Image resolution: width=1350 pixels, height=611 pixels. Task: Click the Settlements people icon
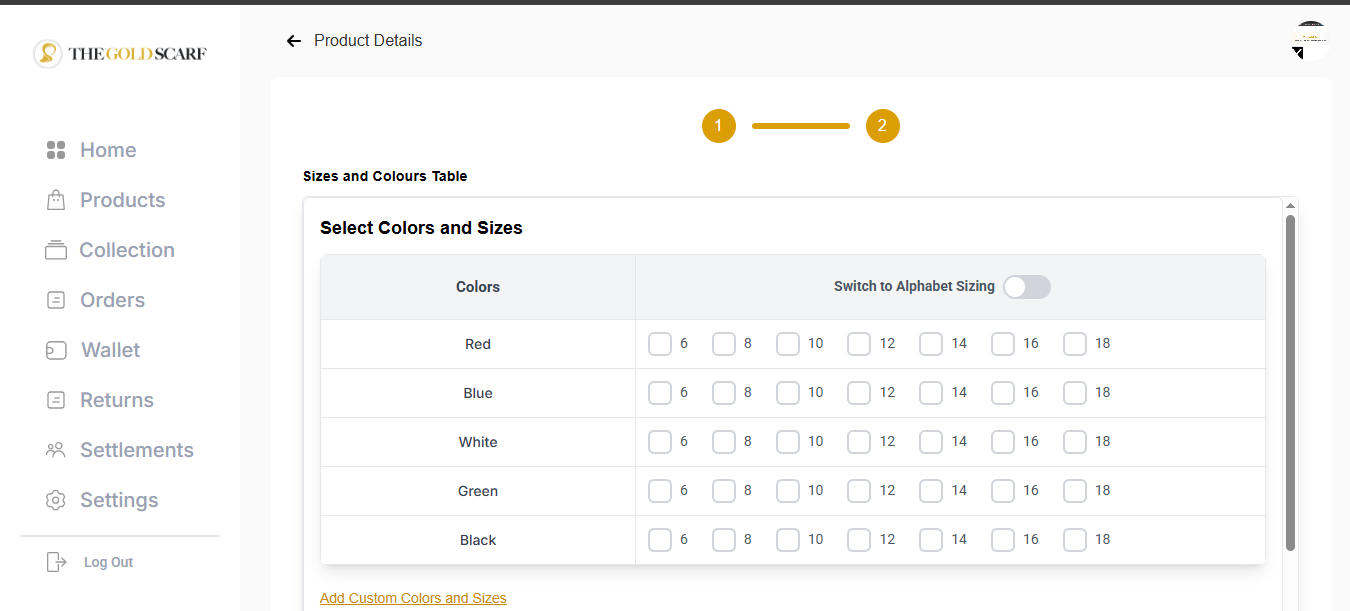[56, 450]
